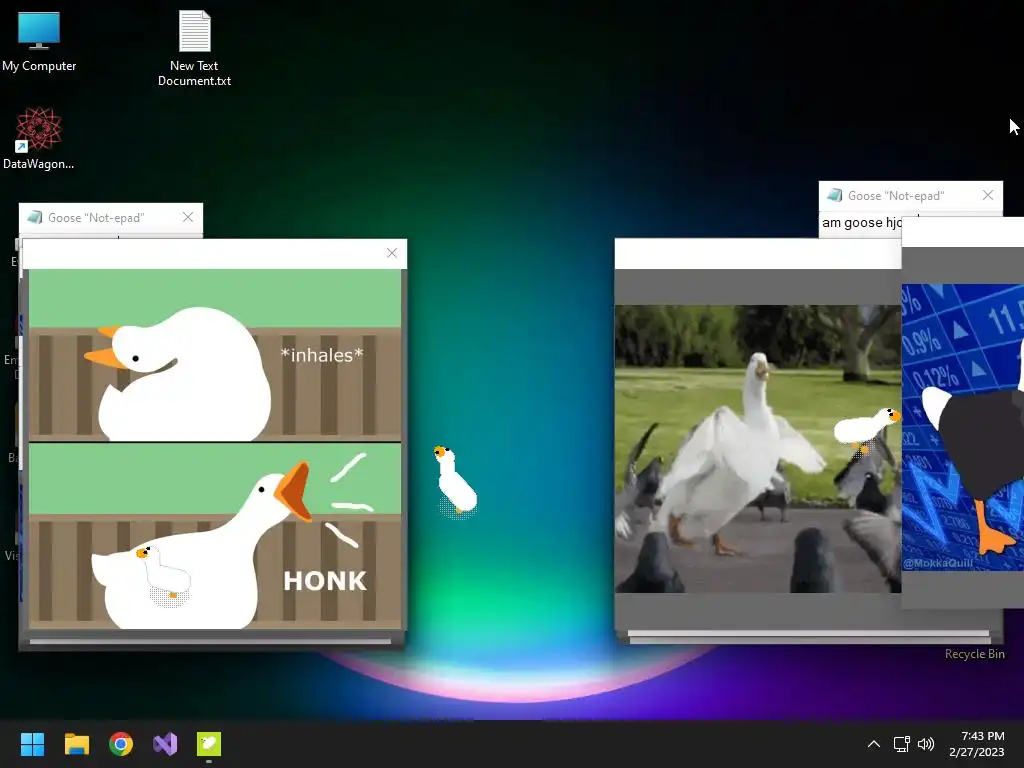Image resolution: width=1024 pixels, height=768 pixels.
Task: Click the Desktop Goose taskbar icon
Action: pos(209,744)
